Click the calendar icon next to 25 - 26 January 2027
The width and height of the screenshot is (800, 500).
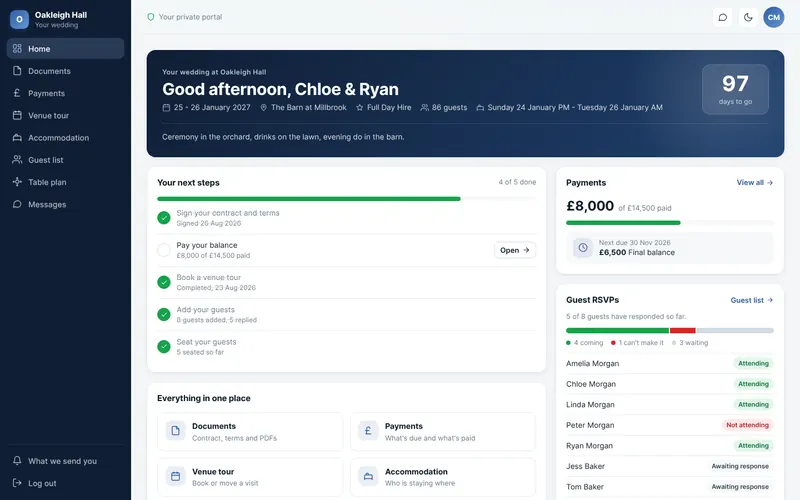click(166, 108)
